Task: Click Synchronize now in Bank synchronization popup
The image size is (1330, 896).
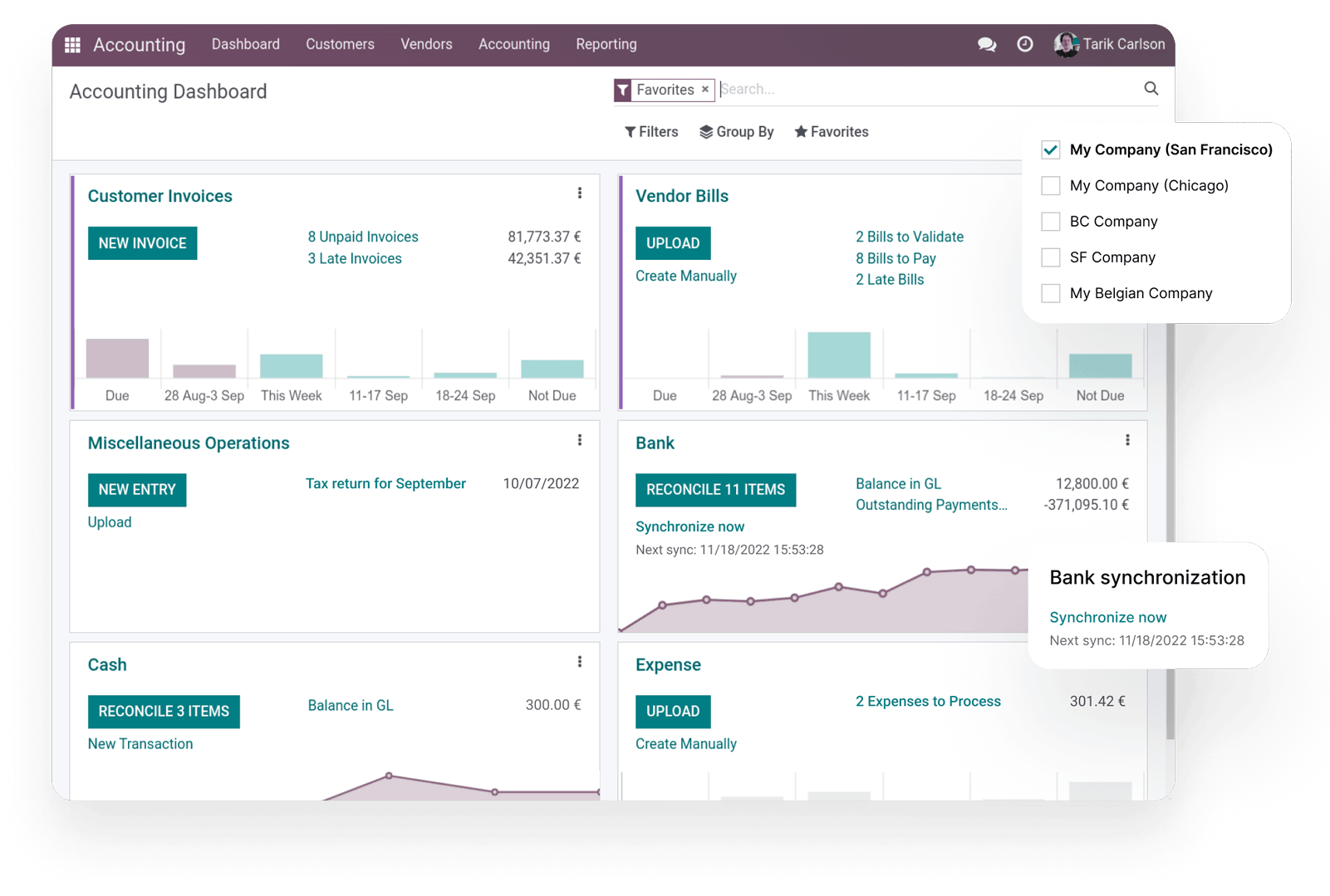Action: (1107, 617)
